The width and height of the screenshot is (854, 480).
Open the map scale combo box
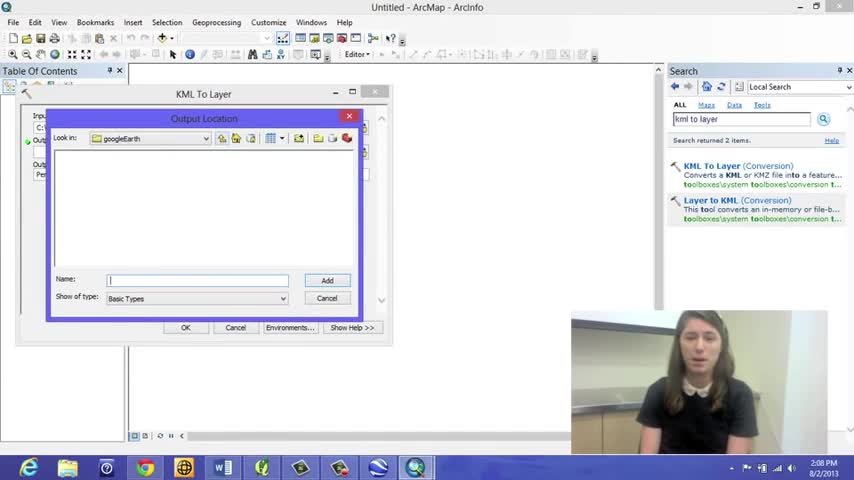pyautogui.click(x=226, y=38)
